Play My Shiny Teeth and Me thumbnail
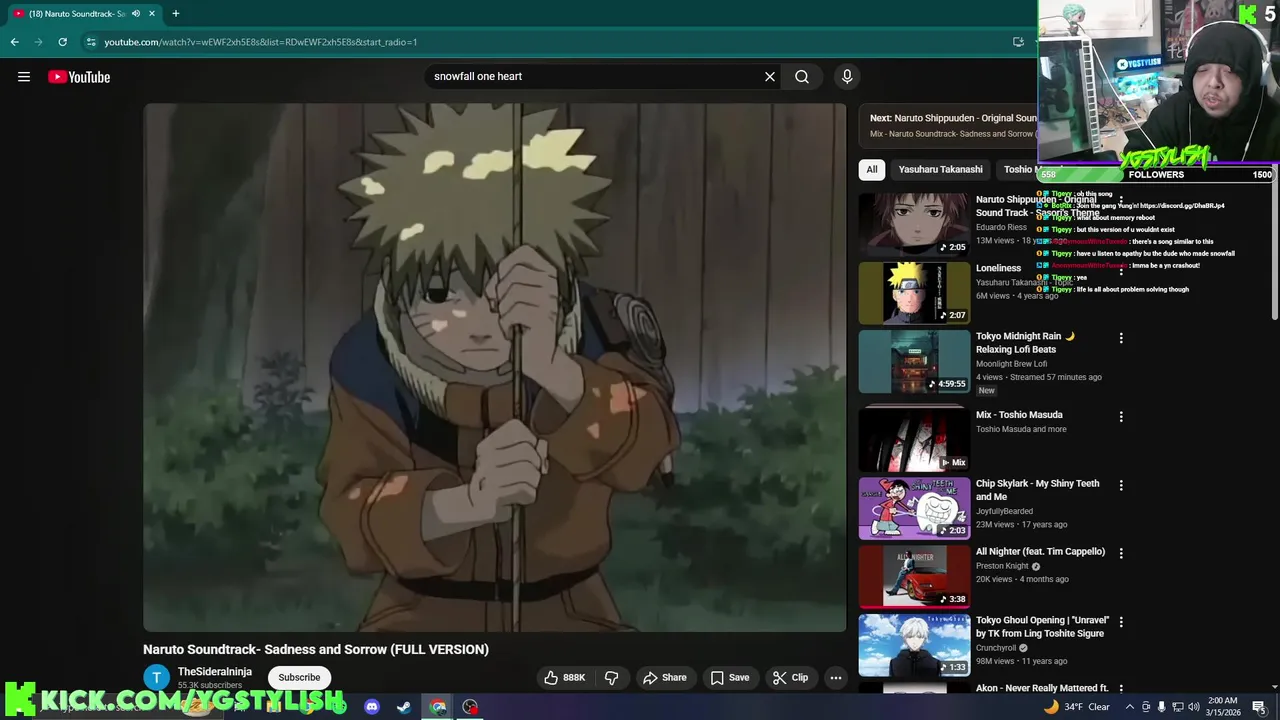The height and width of the screenshot is (720, 1280). (x=914, y=508)
